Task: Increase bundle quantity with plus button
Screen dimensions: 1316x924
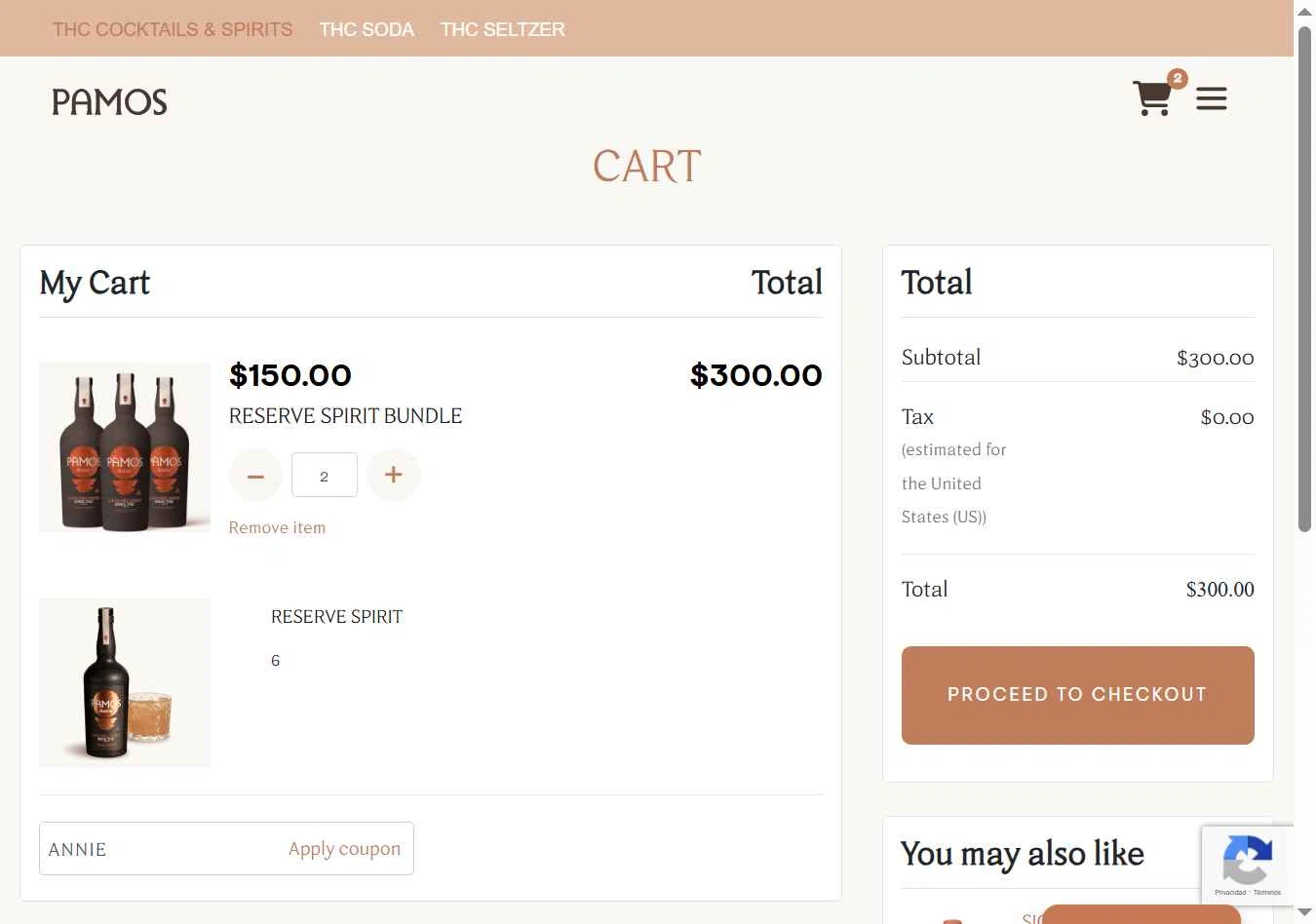Action: coord(394,476)
